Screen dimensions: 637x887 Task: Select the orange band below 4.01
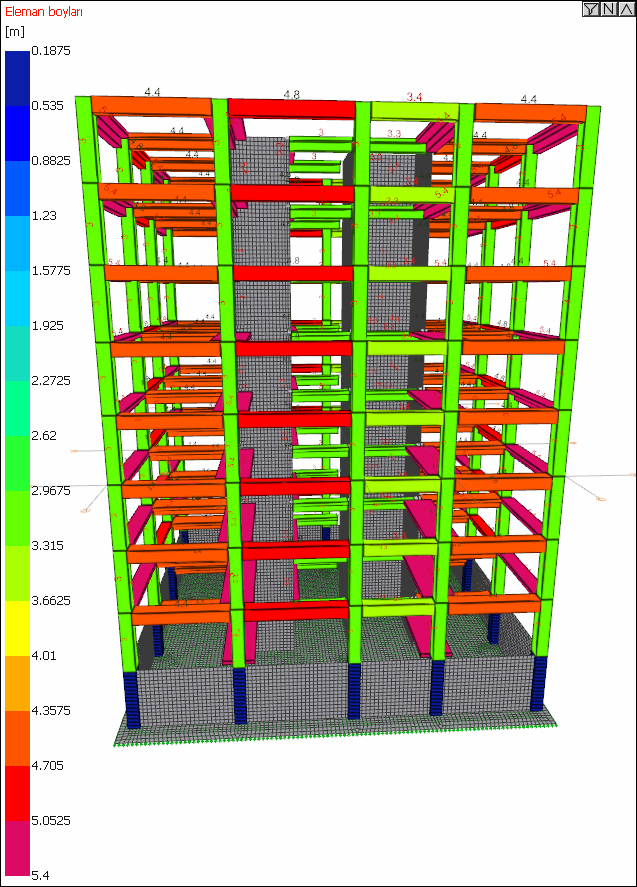(18, 683)
